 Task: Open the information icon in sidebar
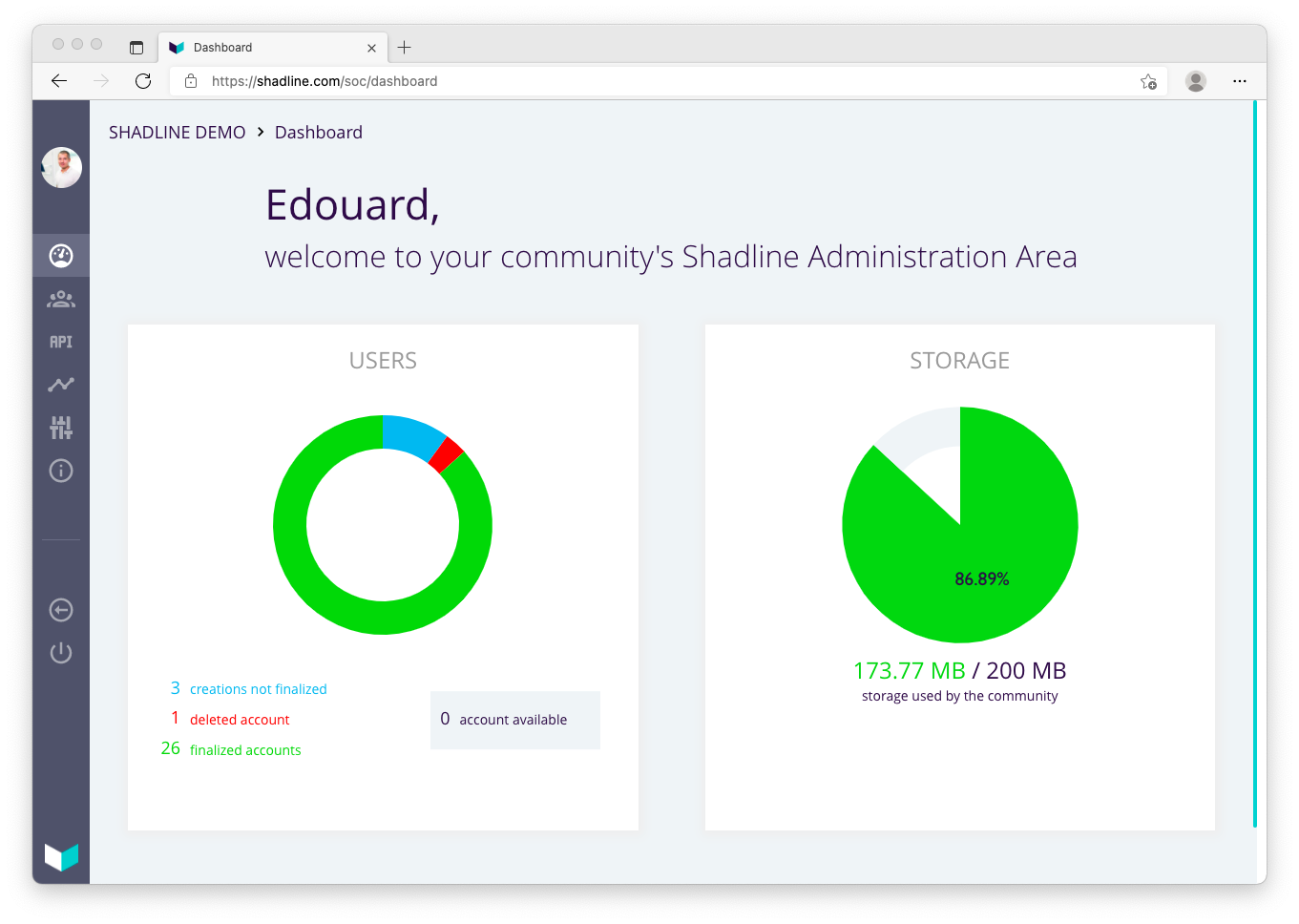(61, 471)
